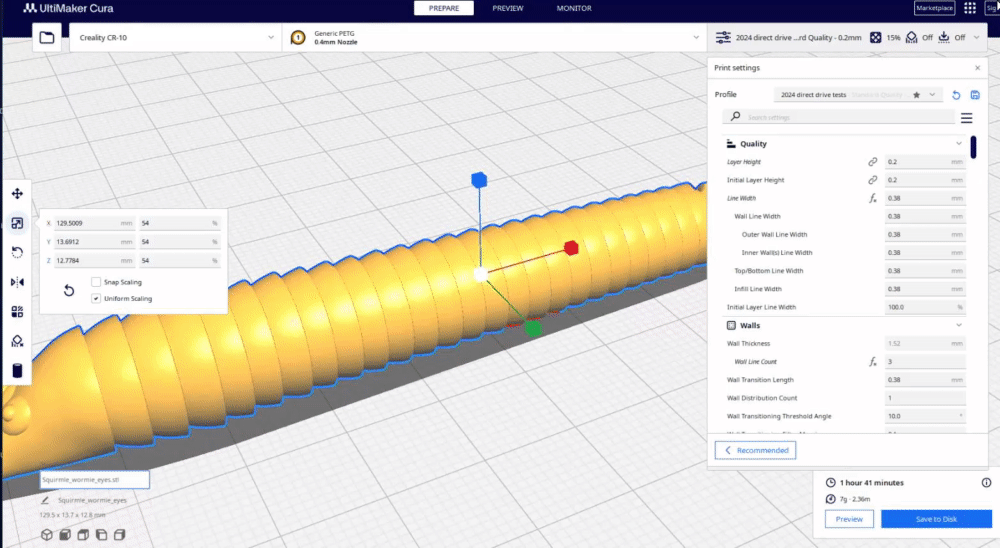This screenshot has height=548, width=1000.
Task: Click the print info circle icon
Action: click(x=986, y=483)
